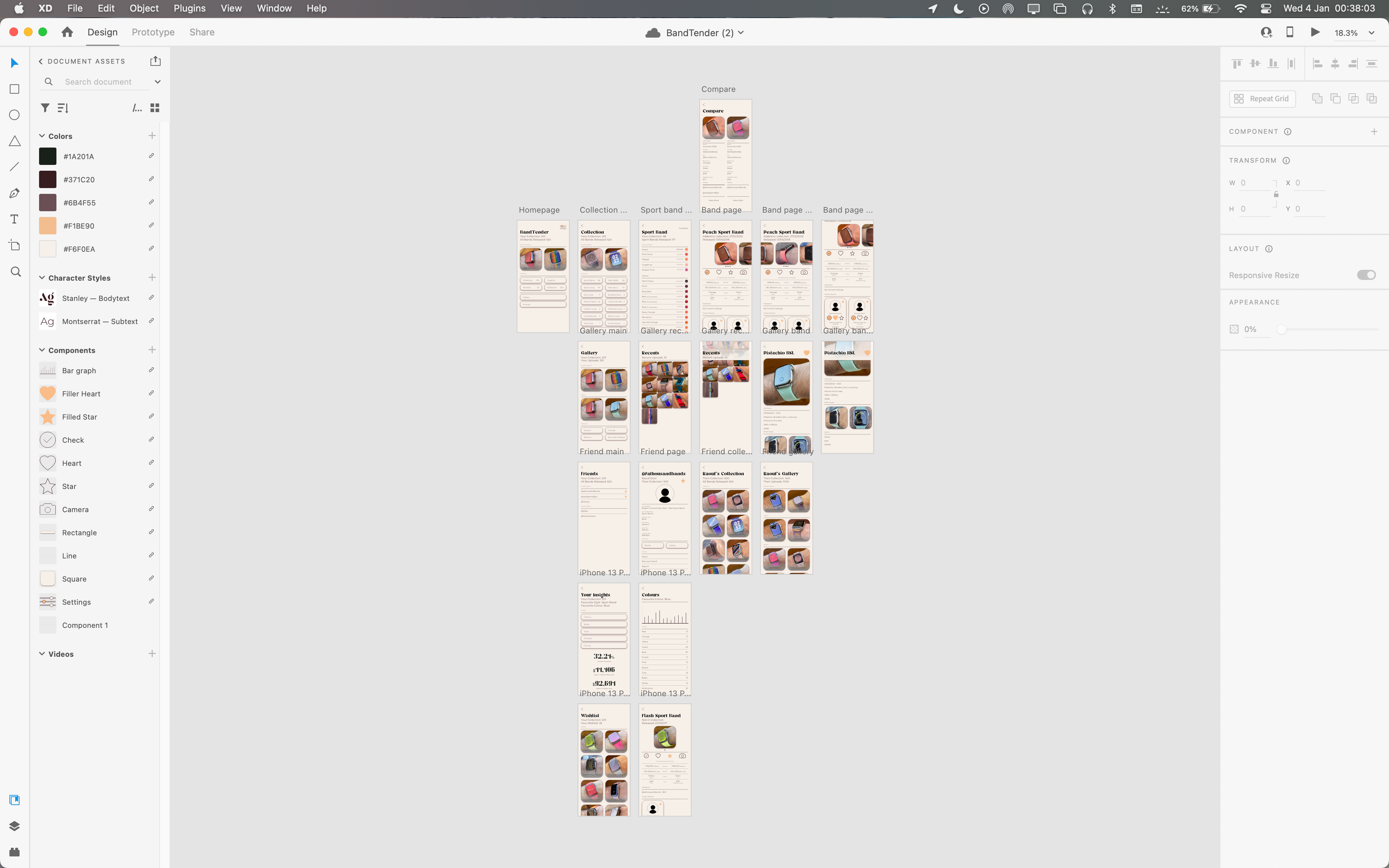Click the boolean Add operation icon
Viewport: 1389px width, 868px height.
[x=1317, y=98]
